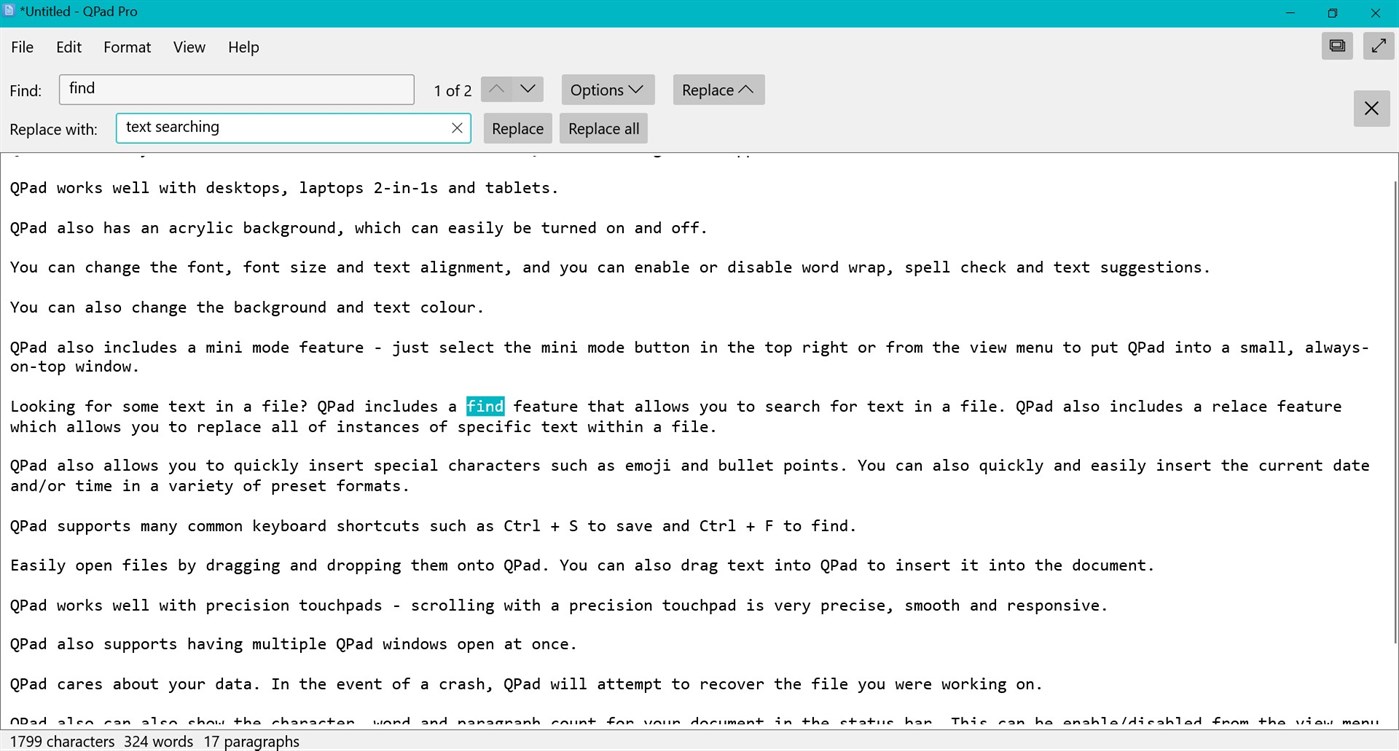Click the vertical scrollbar thumb
Image resolution: width=1399 pixels, height=751 pixels.
tap(1394, 412)
